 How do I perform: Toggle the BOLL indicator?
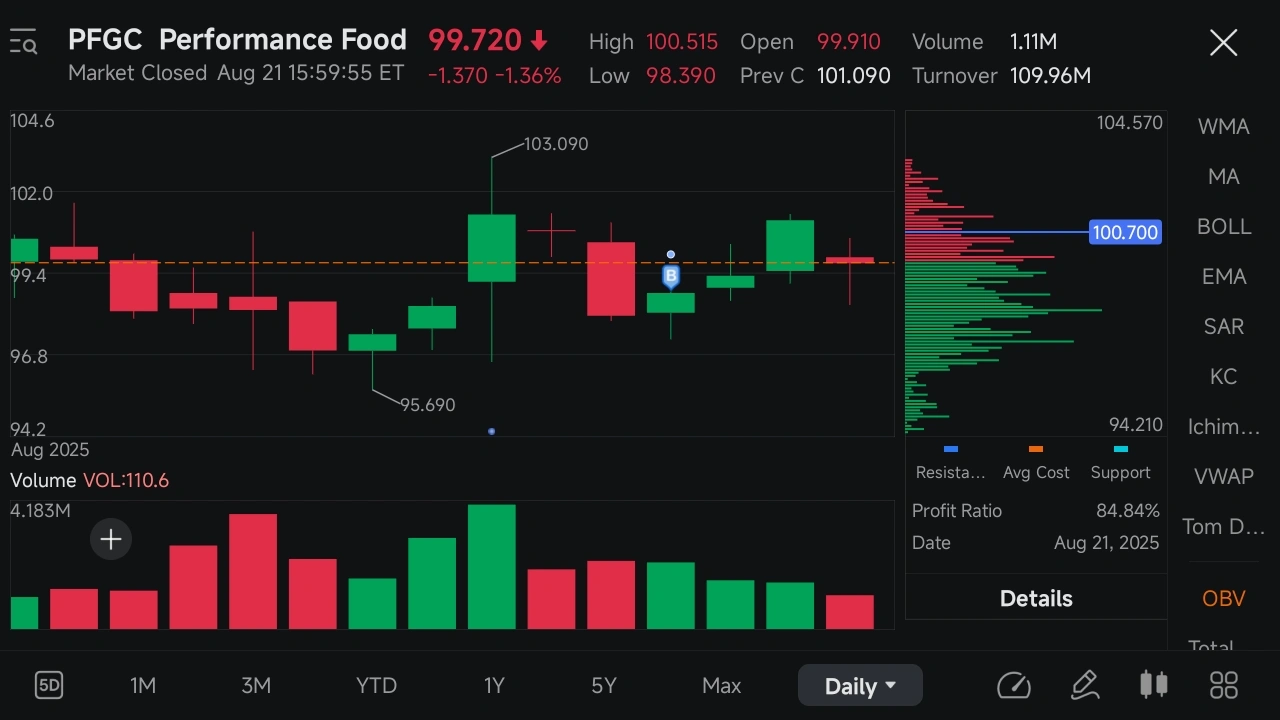coord(1223,226)
